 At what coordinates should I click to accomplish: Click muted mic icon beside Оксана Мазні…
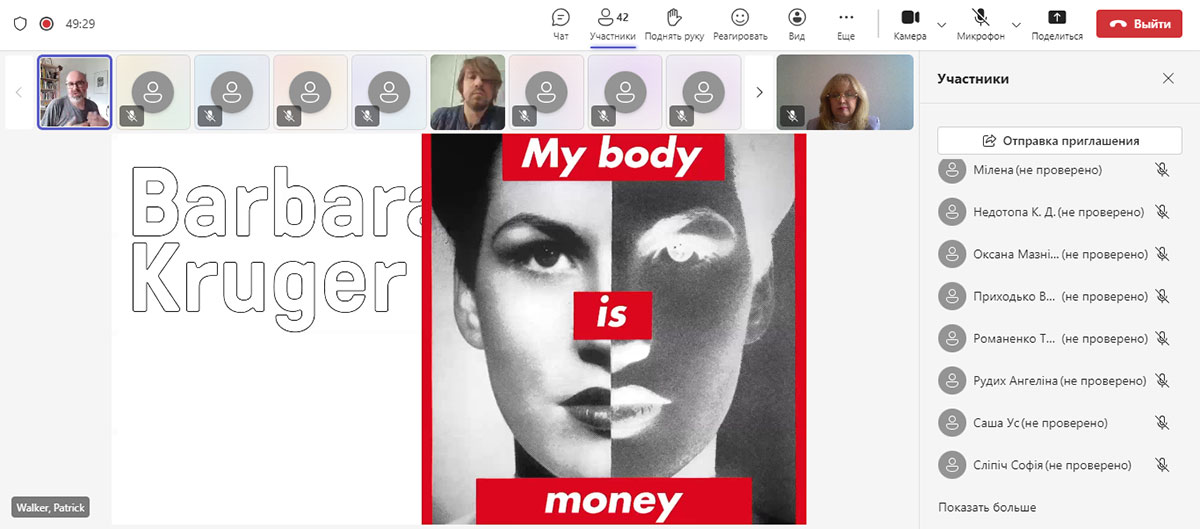(x=1161, y=254)
